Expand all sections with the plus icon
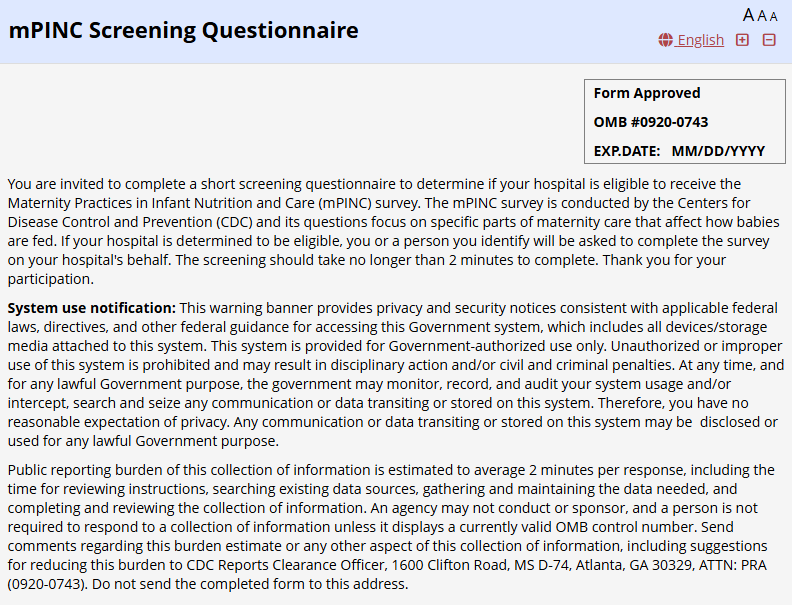 pos(742,40)
